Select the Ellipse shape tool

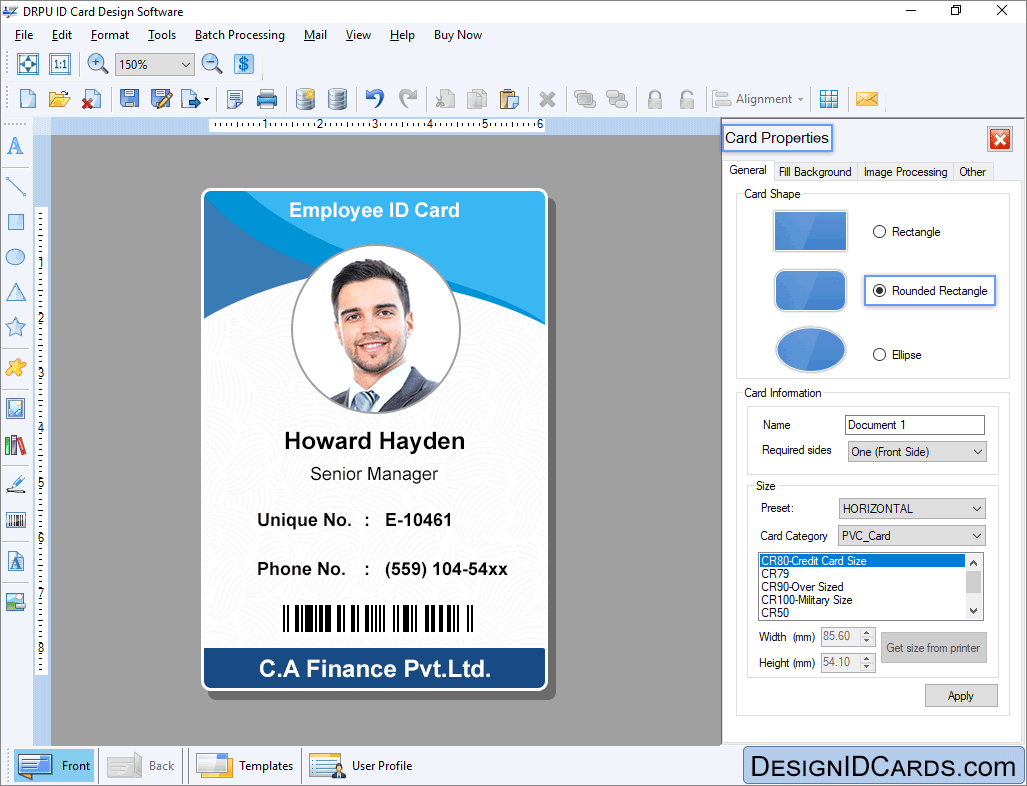15,257
